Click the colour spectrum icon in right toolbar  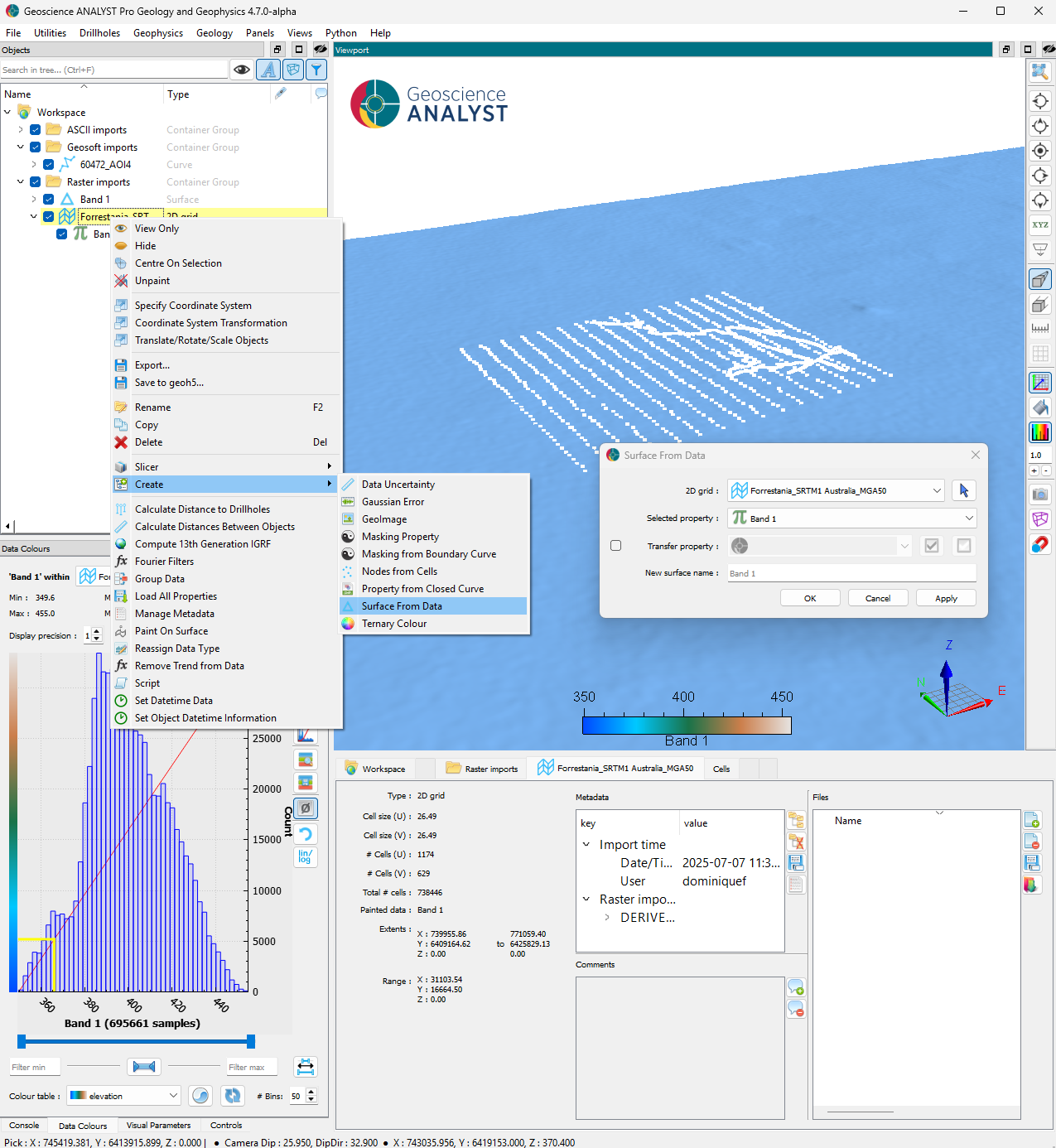click(1039, 432)
